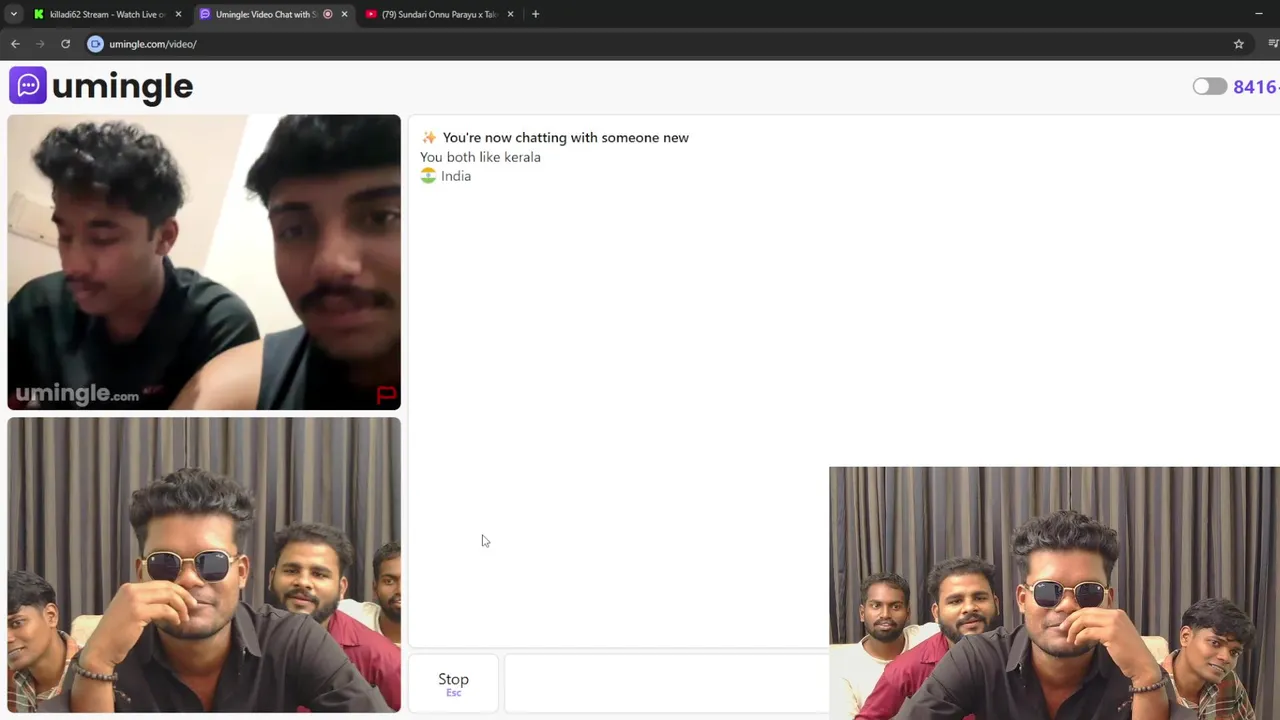The image size is (1280, 720).
Task: Toggle the switch beside the 8416 count
Action: pos(1209,86)
